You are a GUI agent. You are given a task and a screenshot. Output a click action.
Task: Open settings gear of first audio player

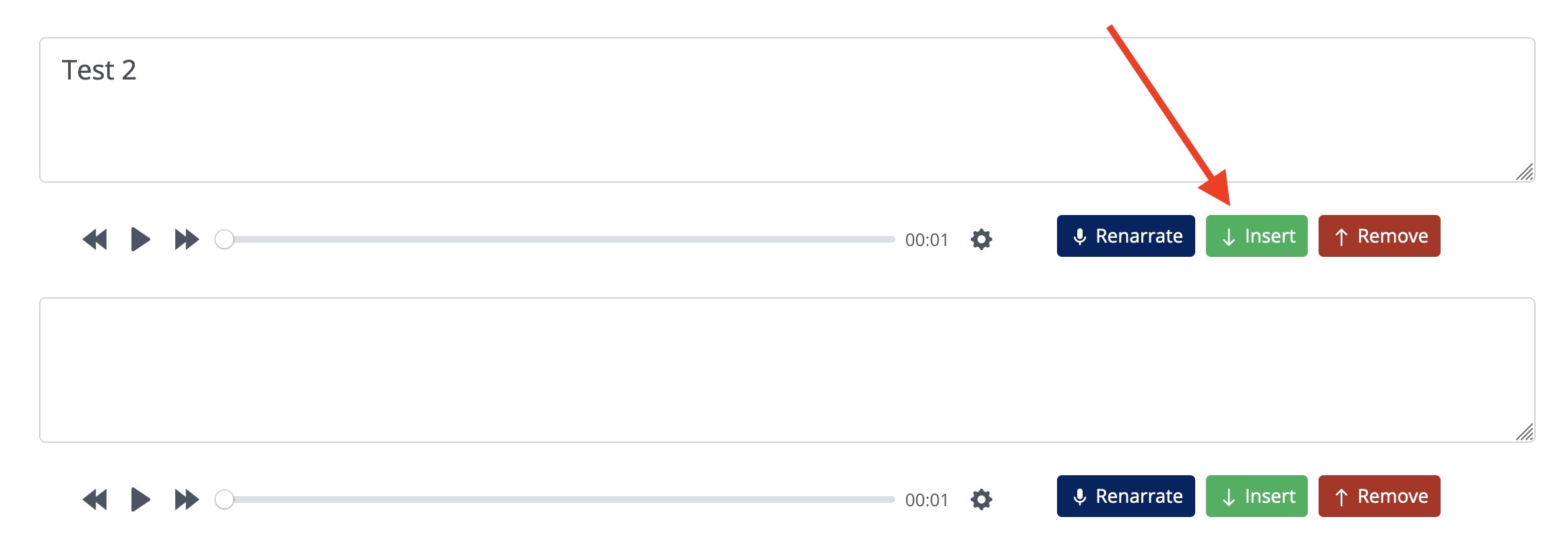pos(982,239)
